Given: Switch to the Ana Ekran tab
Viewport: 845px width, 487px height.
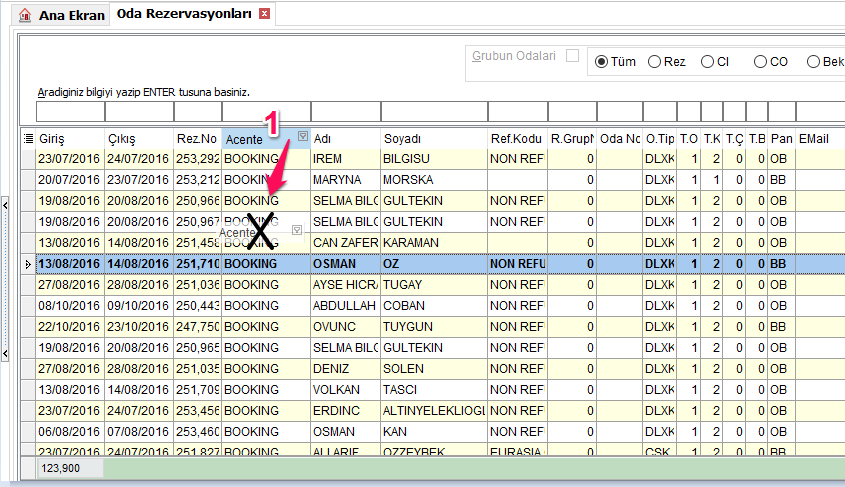Looking at the screenshot, I should (x=61, y=15).
